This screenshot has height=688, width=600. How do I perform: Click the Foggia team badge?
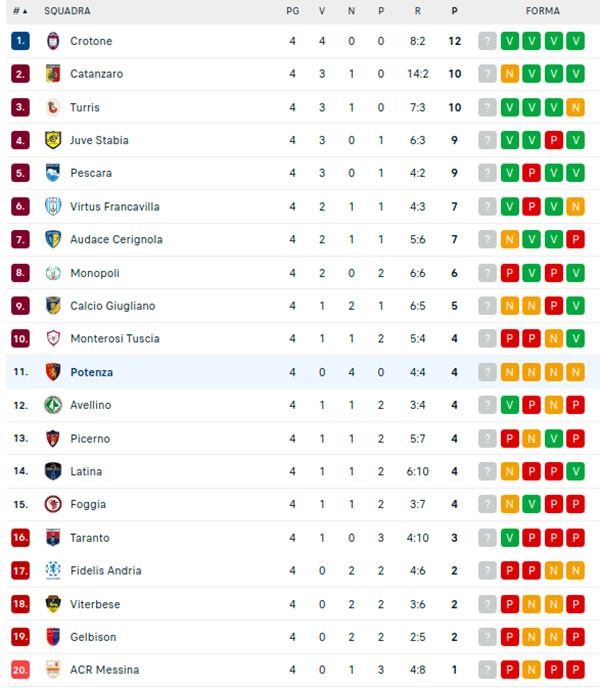pos(53,504)
